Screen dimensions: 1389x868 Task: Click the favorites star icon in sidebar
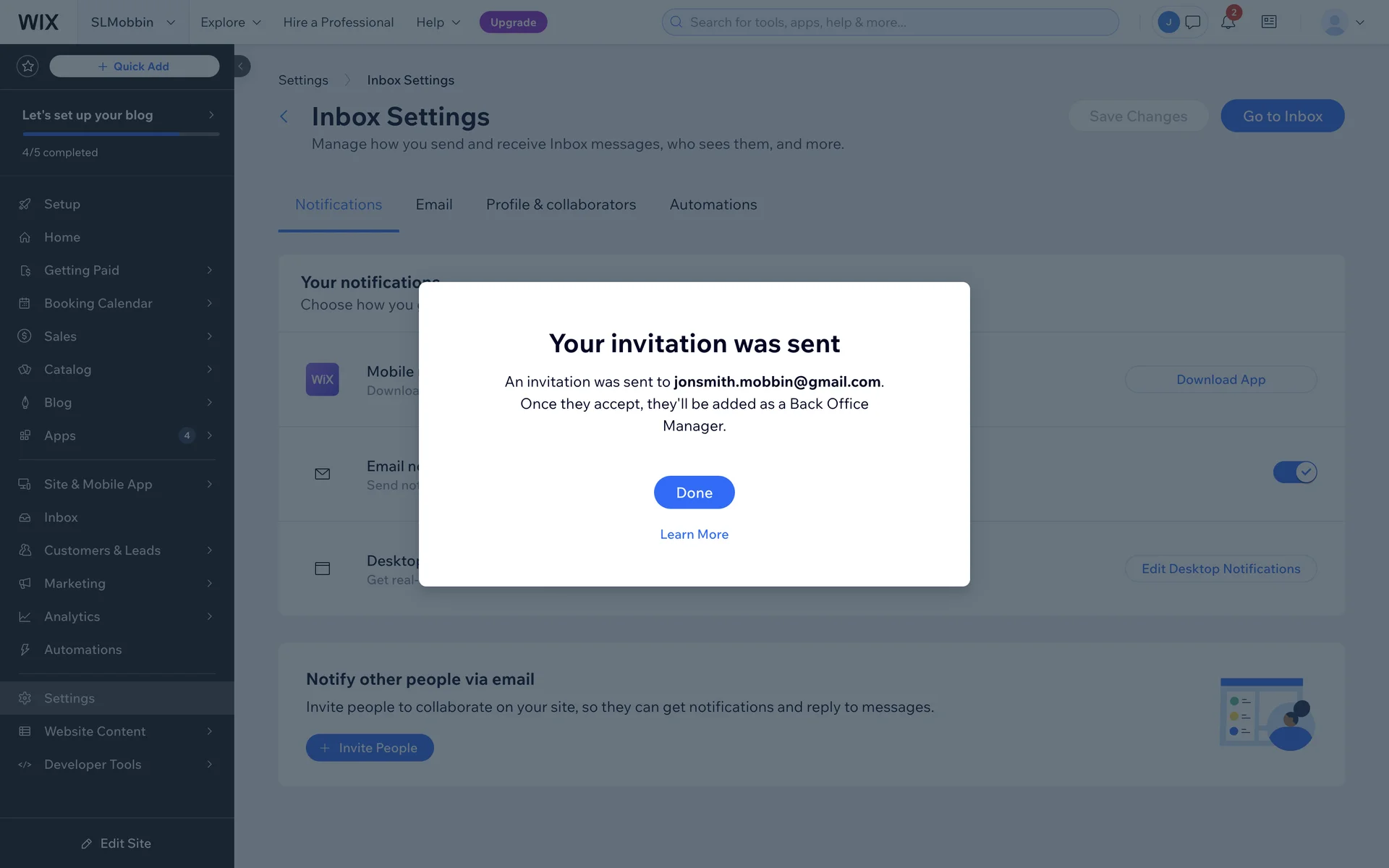(27, 67)
